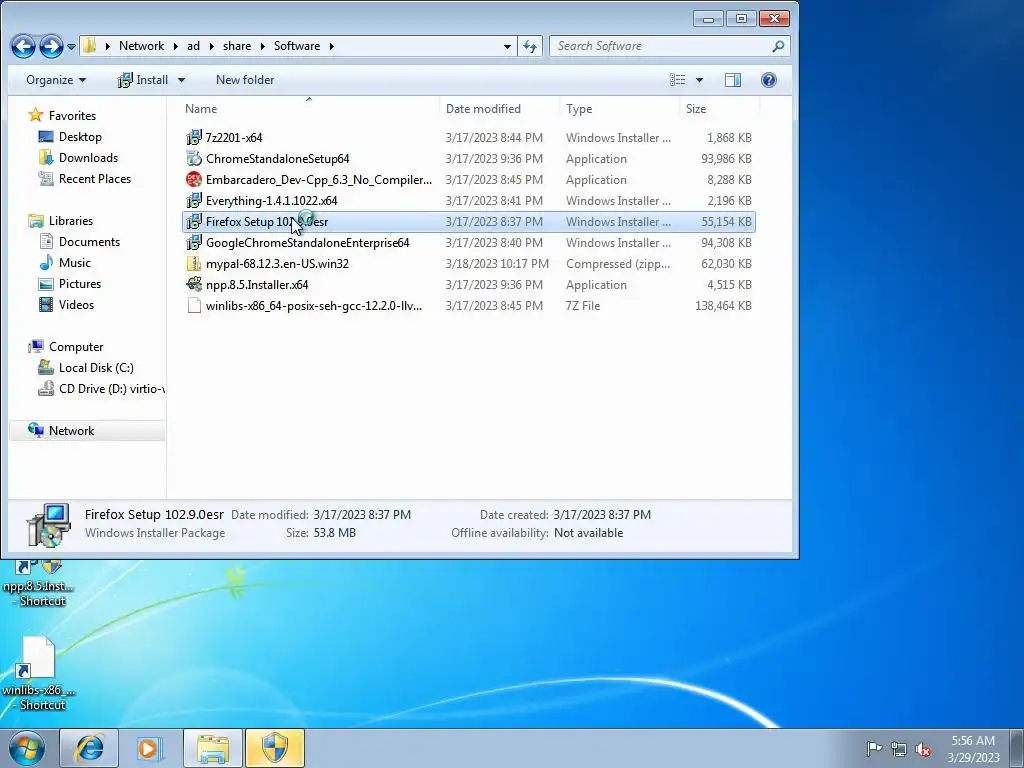This screenshot has width=1024, height=768.
Task: Click the 'ad' breadcrumb segment
Action: [193, 46]
